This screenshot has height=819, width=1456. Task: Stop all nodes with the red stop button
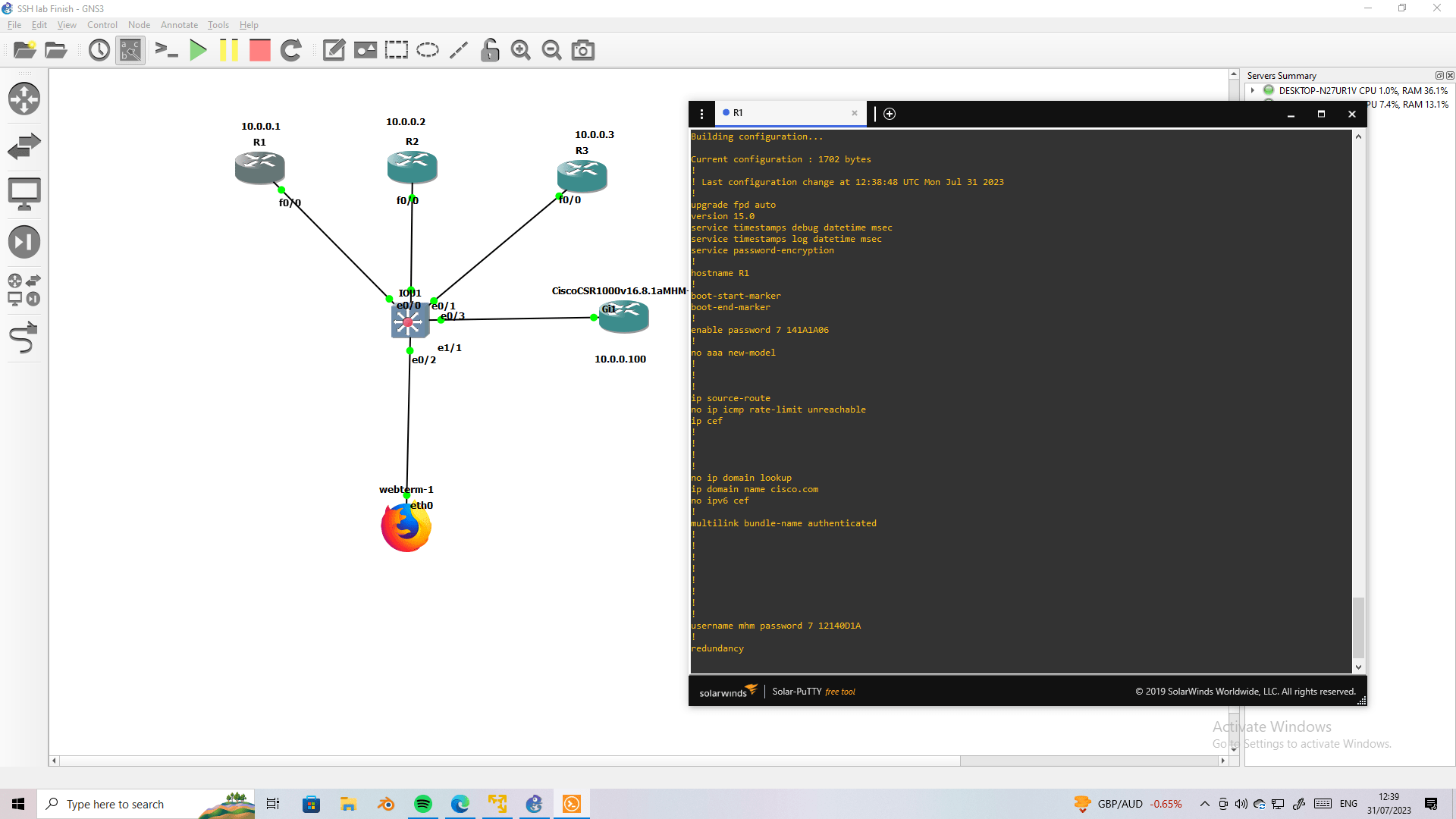click(x=259, y=50)
